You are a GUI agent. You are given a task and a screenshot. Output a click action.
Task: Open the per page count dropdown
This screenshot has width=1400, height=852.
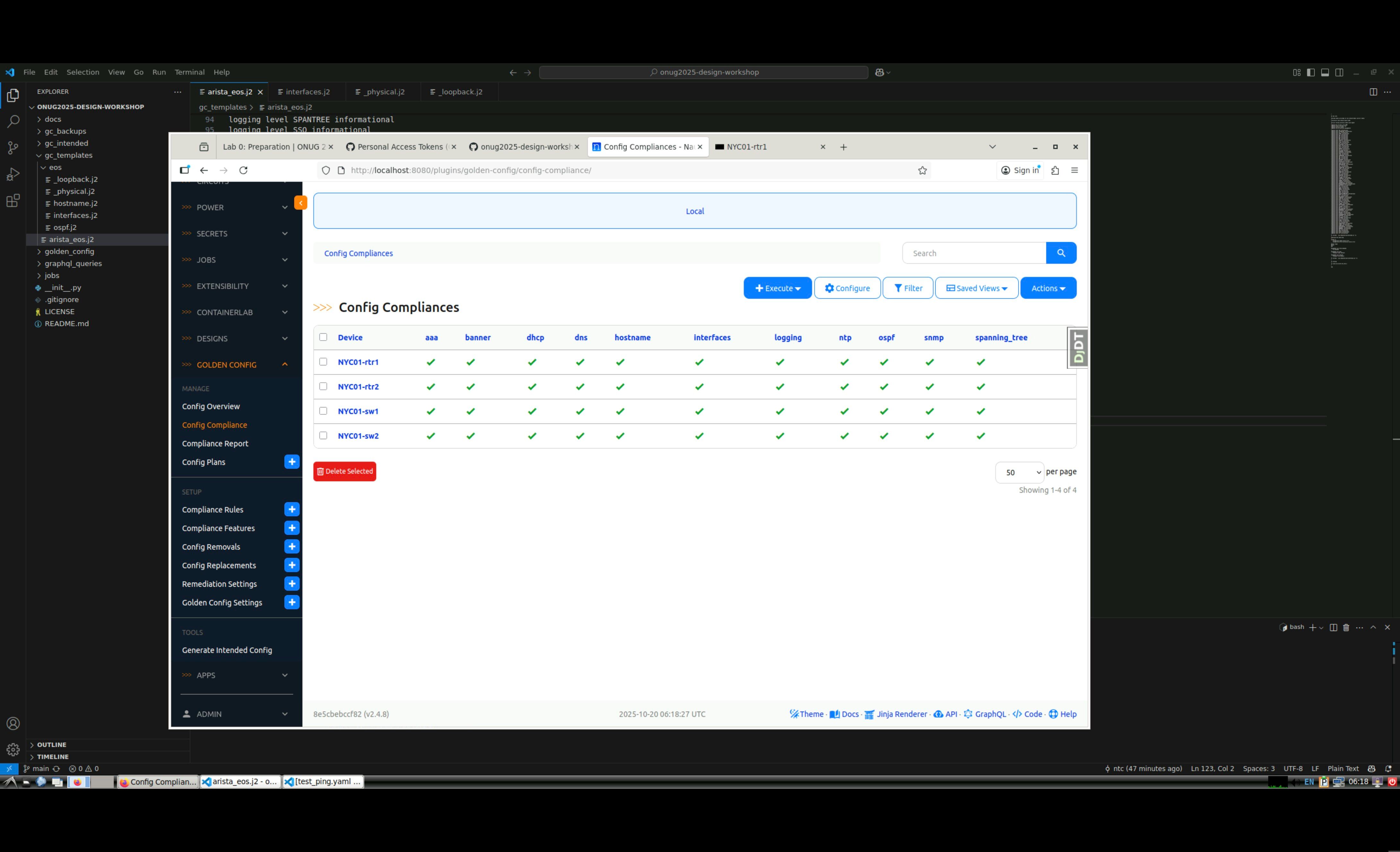[x=1019, y=473]
